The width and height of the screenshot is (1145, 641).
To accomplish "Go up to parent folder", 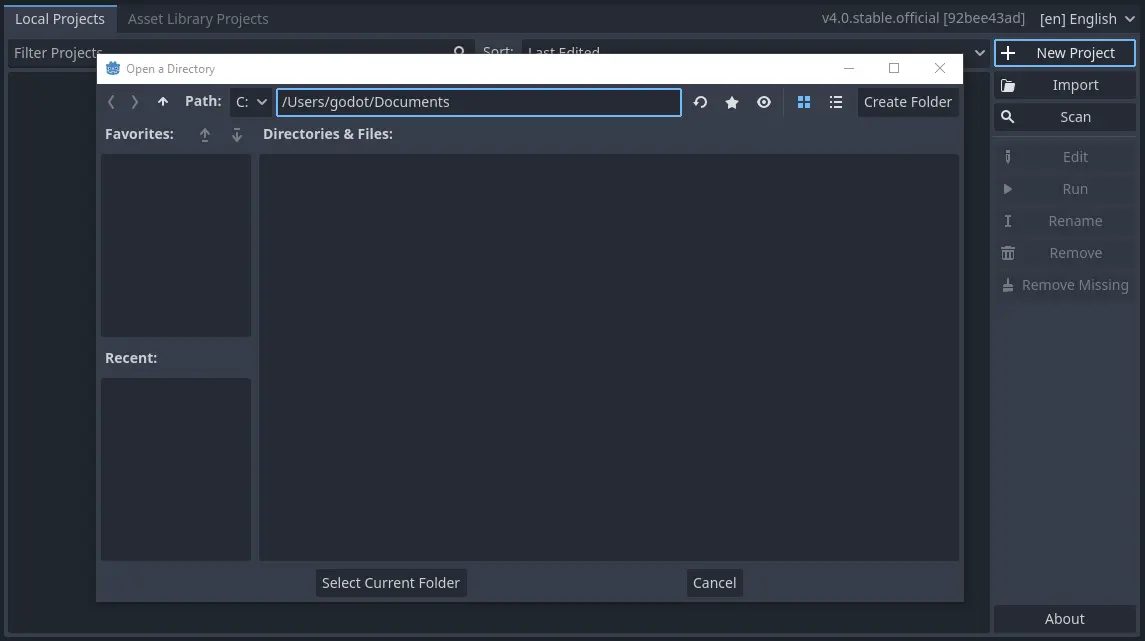I will point(163,102).
